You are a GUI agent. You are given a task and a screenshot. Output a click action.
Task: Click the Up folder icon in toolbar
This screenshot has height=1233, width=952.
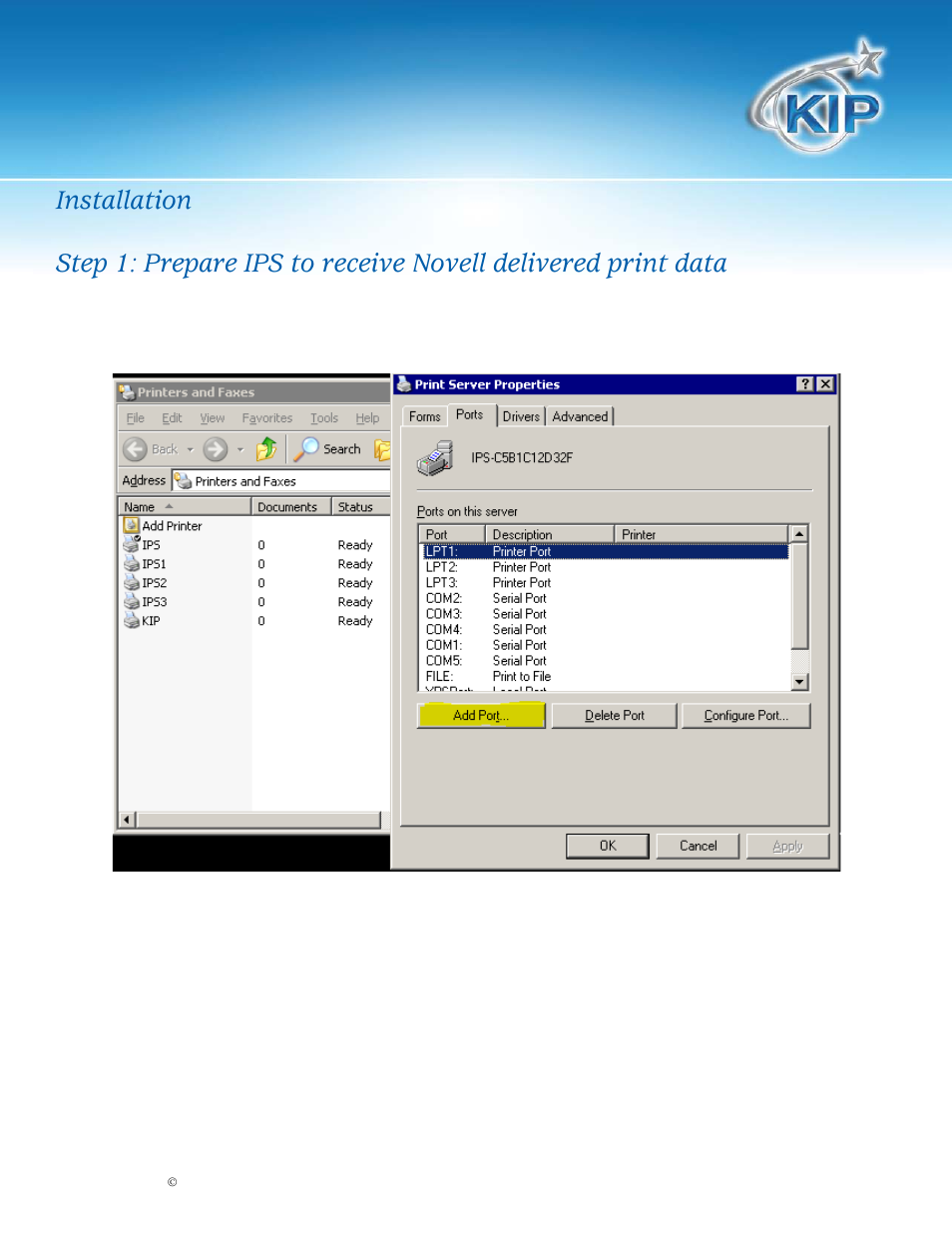click(266, 449)
